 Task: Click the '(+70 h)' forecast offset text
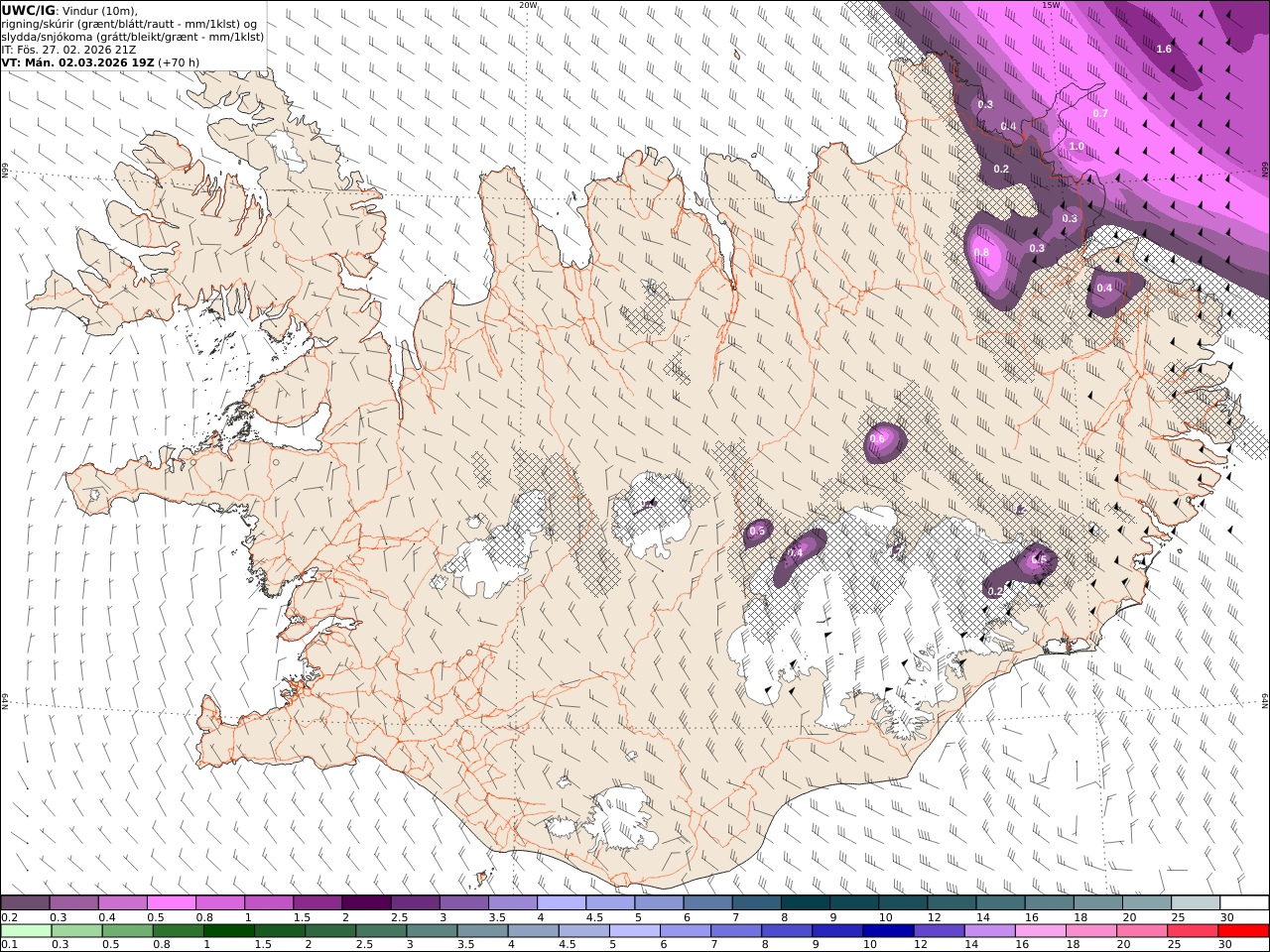[179, 61]
